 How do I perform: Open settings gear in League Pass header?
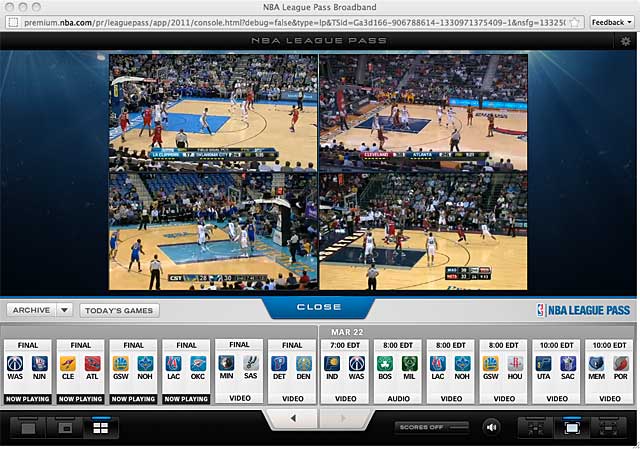(625, 41)
